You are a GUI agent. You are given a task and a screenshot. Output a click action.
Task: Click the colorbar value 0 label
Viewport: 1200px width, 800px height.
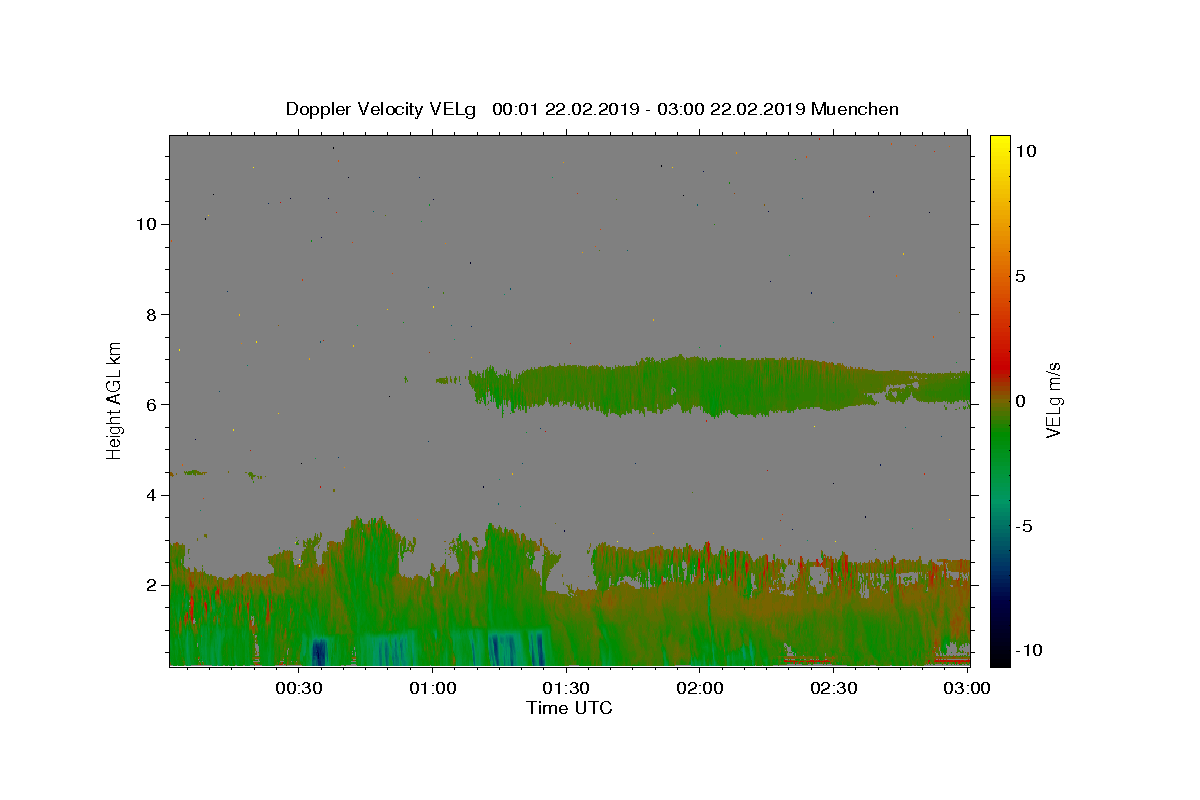click(x=1021, y=401)
